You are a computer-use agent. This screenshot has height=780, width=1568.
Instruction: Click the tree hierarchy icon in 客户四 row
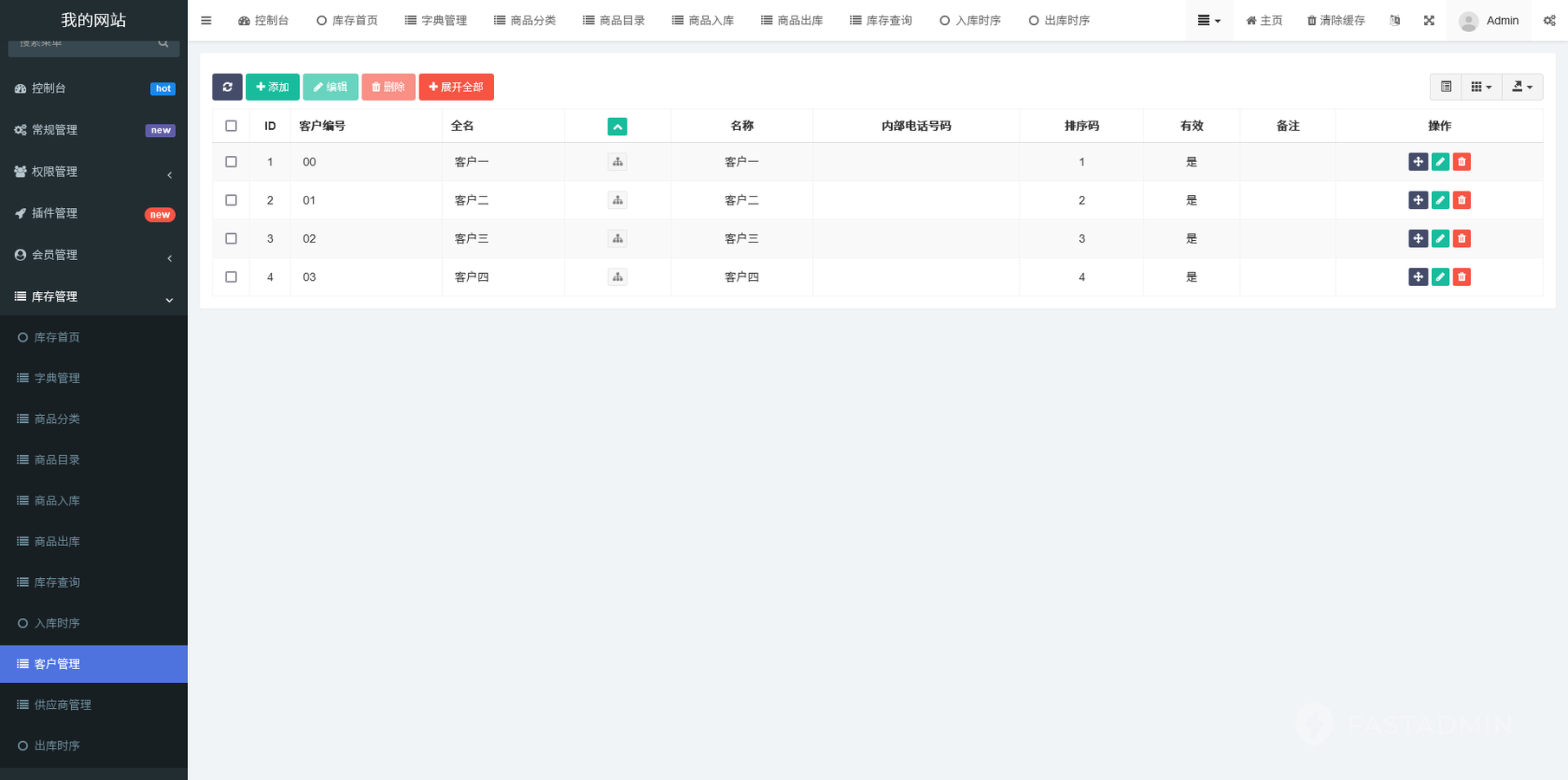[617, 277]
